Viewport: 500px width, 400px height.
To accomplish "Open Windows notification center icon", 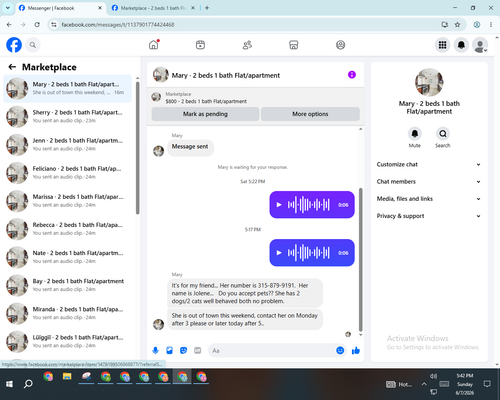I will [x=487, y=384].
